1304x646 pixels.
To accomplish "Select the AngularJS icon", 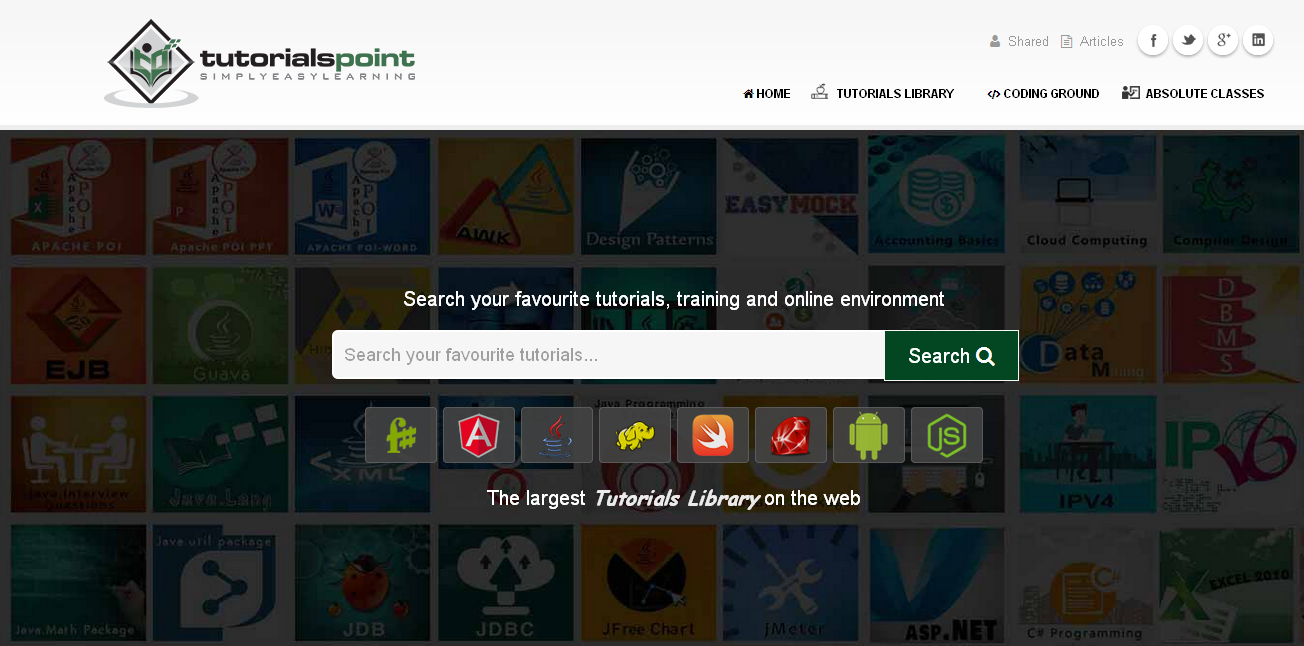I will pos(479,435).
